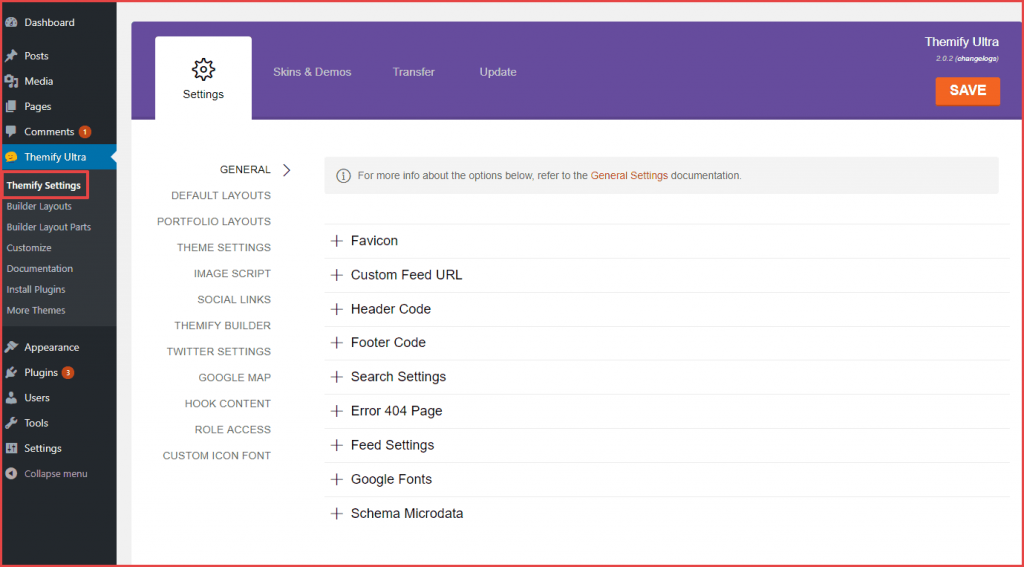Screen dimensions: 1024x567
Task: Click the Plugins plug icon
Action: coord(11,372)
